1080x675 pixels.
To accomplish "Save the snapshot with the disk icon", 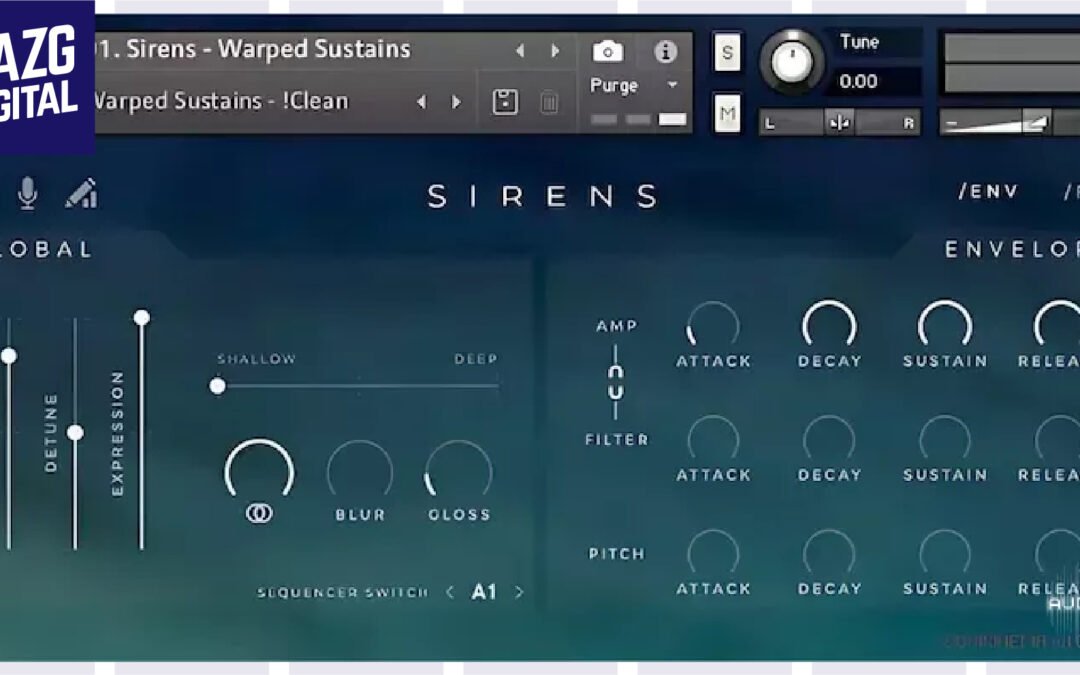I will 505,102.
